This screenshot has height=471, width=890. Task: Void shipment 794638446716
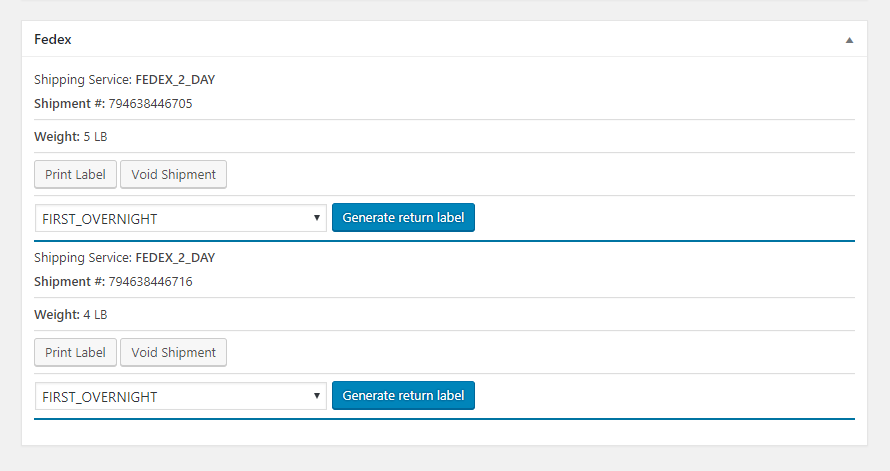point(174,352)
